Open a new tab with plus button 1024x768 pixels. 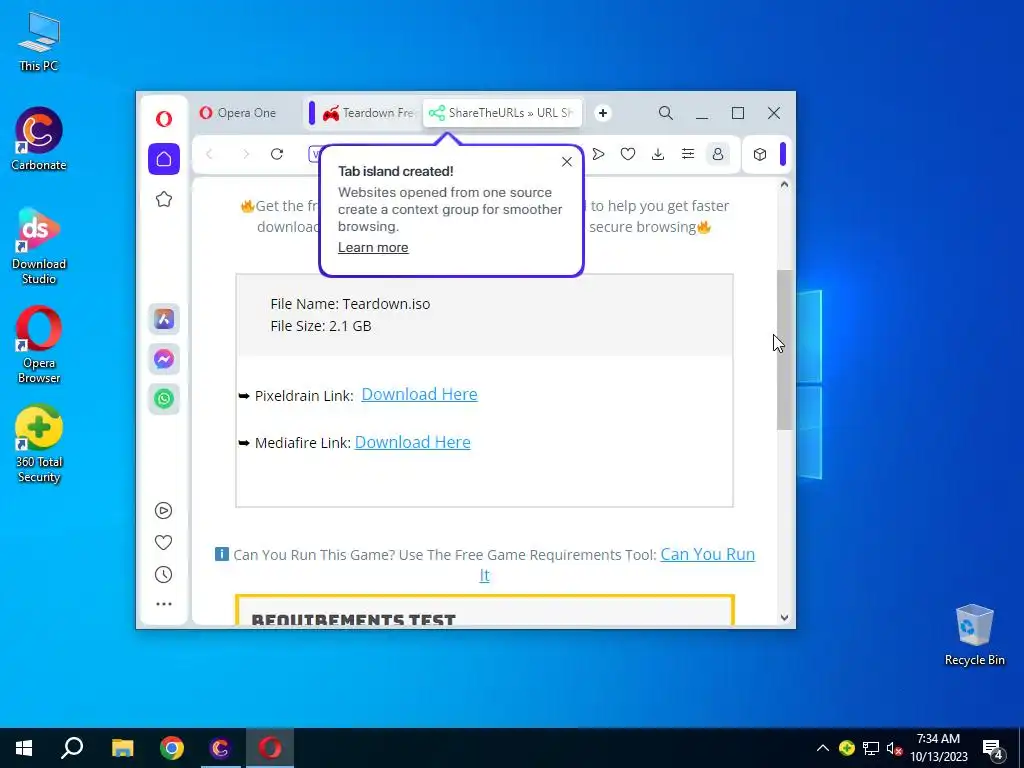click(x=603, y=113)
